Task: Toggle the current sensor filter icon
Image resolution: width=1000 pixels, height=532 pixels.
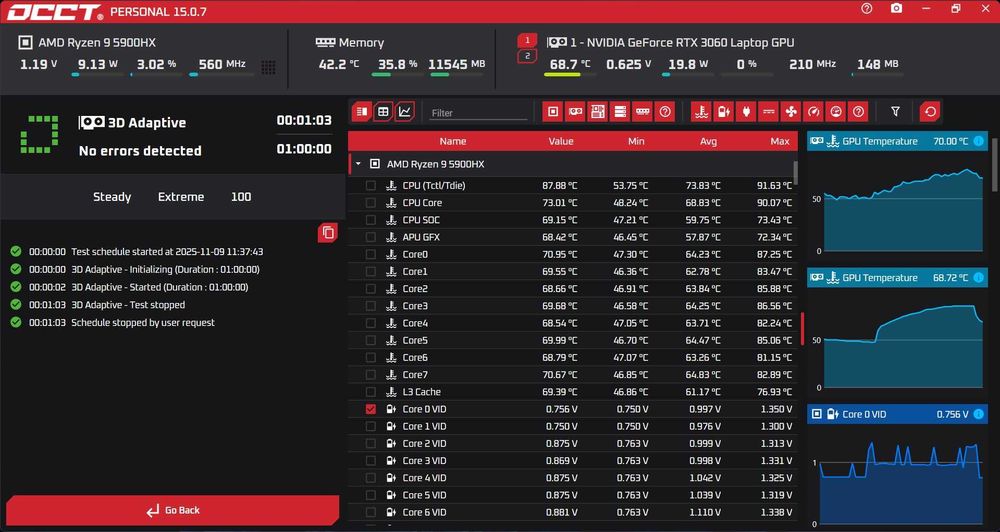Action: (768, 112)
